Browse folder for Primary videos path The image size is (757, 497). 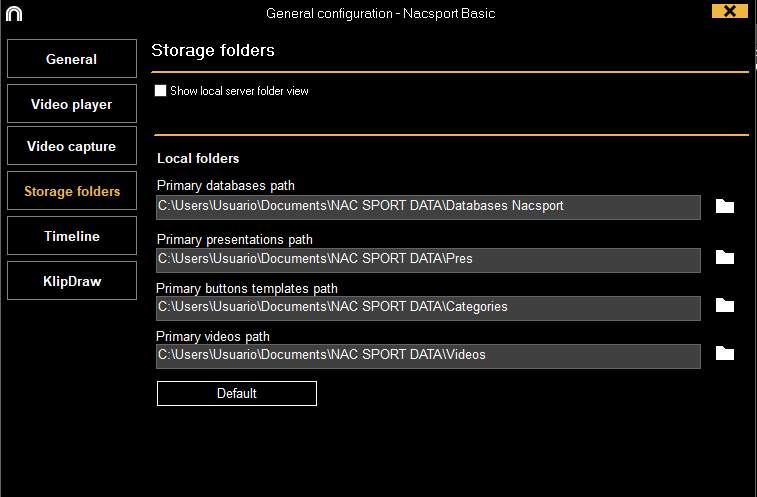pos(725,354)
